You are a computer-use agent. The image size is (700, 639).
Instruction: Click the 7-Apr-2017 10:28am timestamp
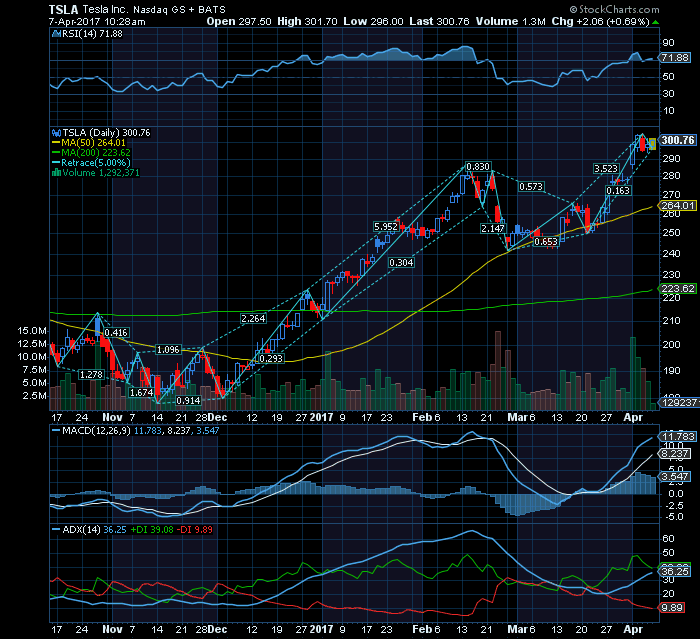pyautogui.click(x=97, y=21)
